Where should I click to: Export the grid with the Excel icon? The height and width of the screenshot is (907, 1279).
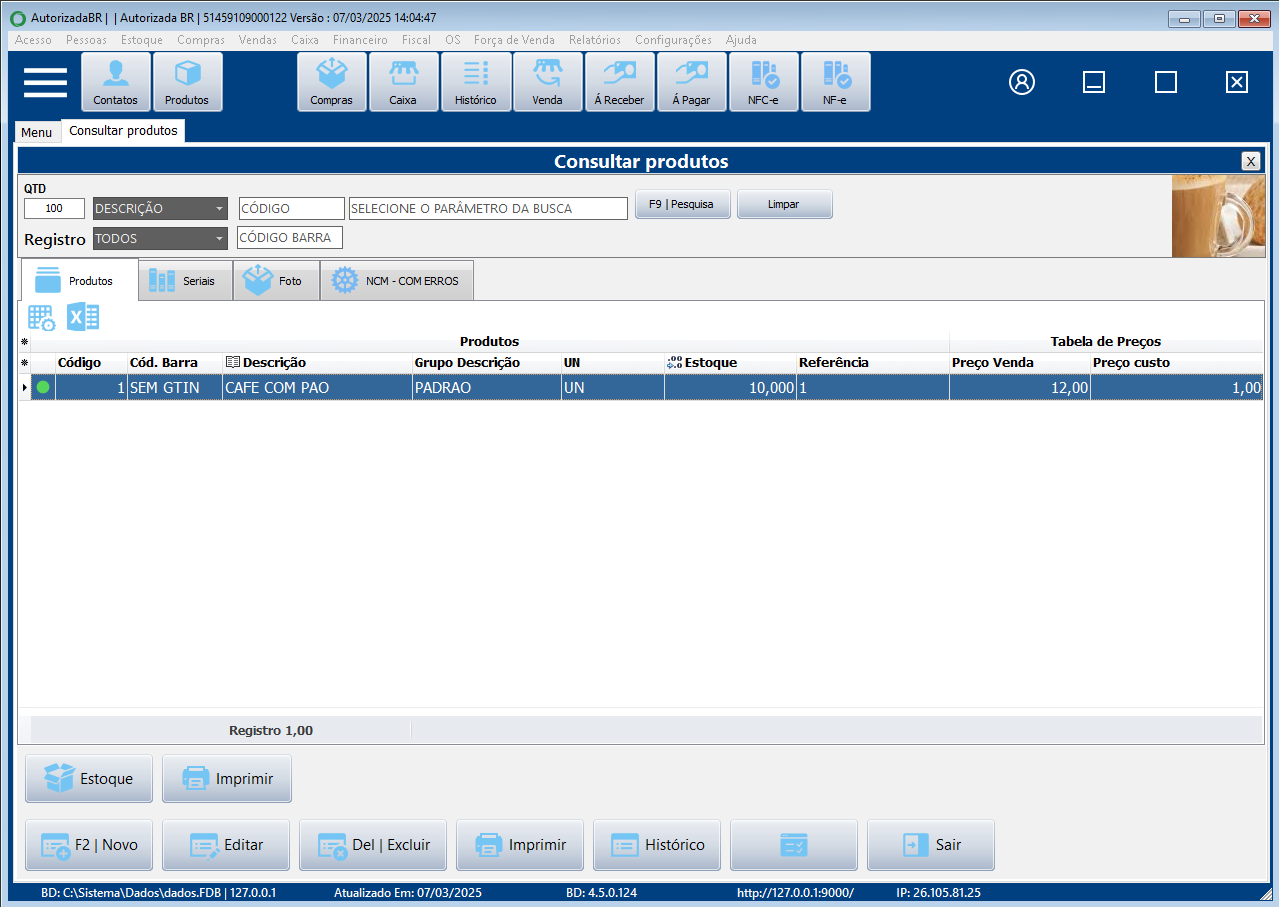pyautogui.click(x=82, y=317)
